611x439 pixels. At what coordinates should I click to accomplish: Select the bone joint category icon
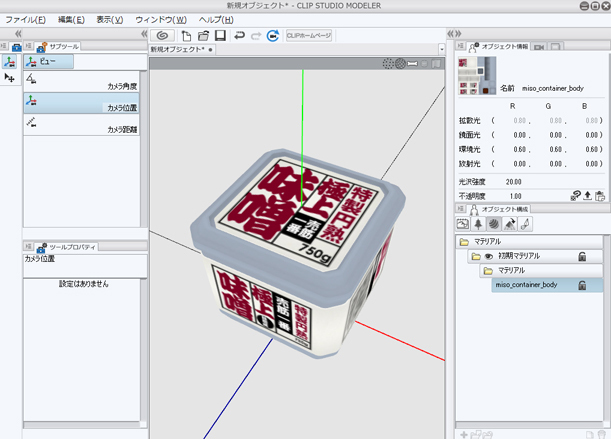(x=525, y=224)
